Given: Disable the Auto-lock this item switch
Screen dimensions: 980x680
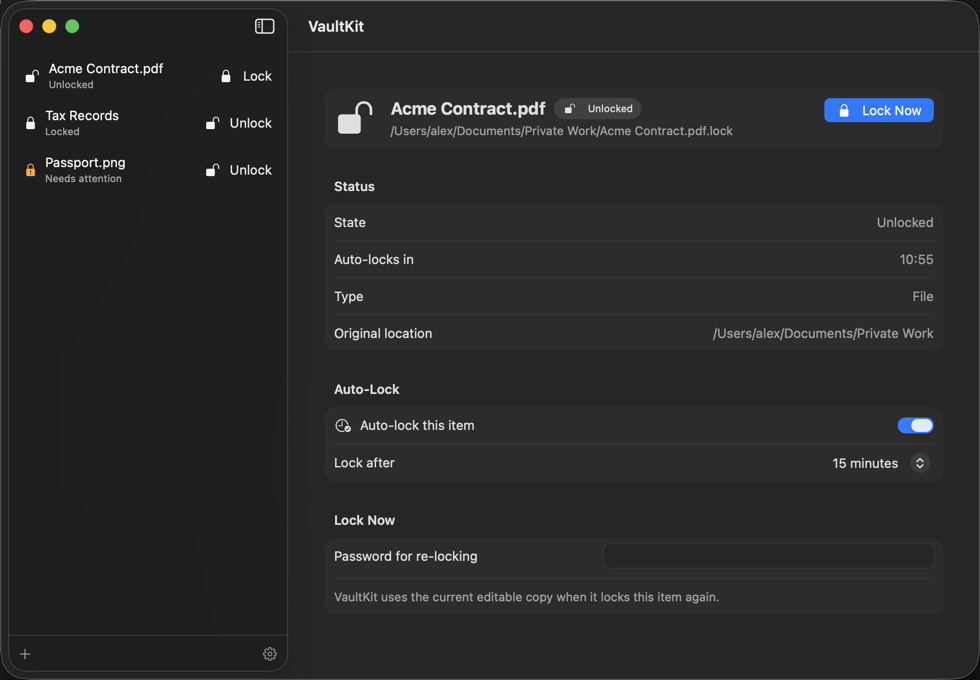Looking at the screenshot, I should coord(916,426).
